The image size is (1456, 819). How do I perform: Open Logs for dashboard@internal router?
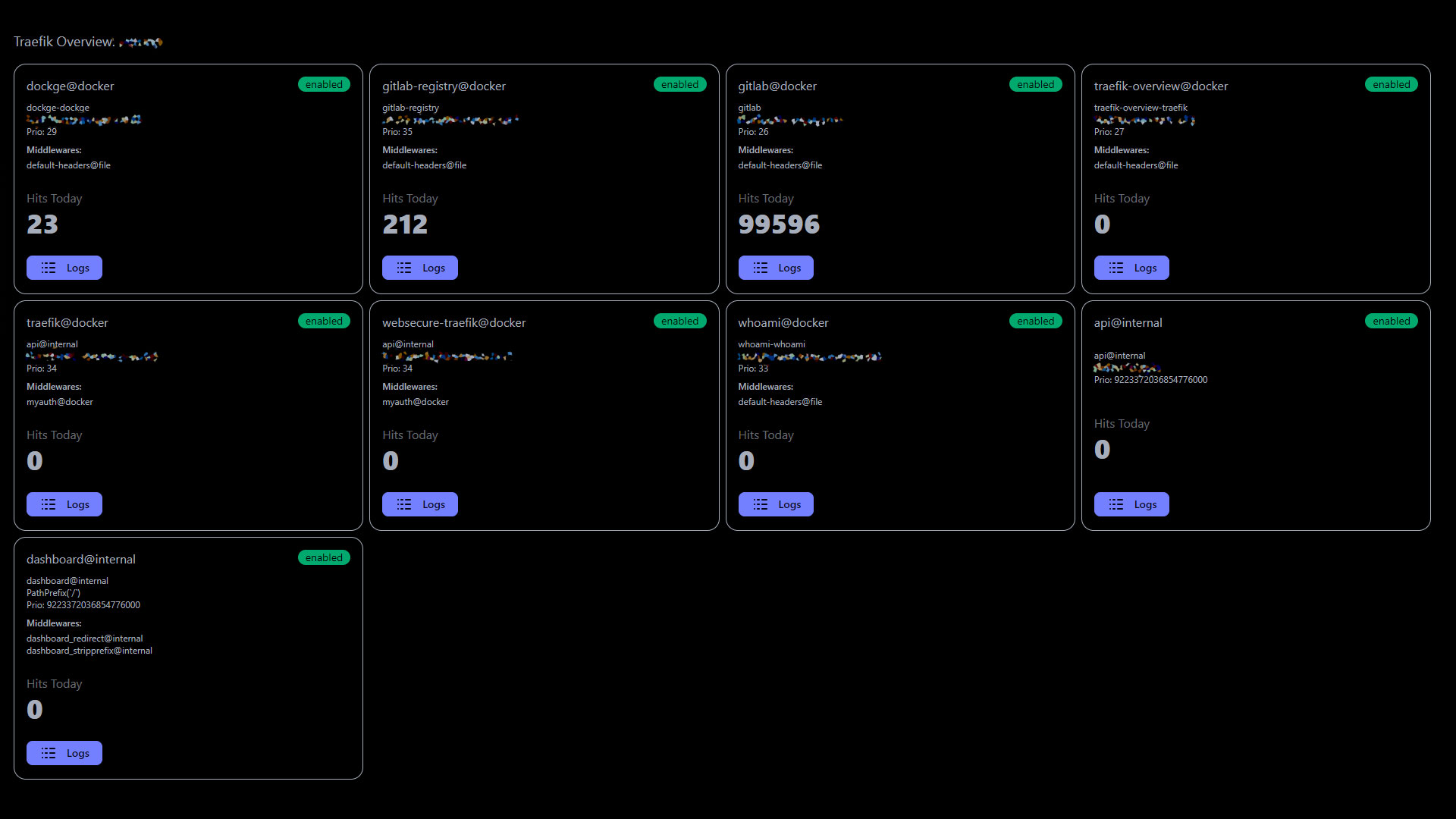tap(64, 753)
